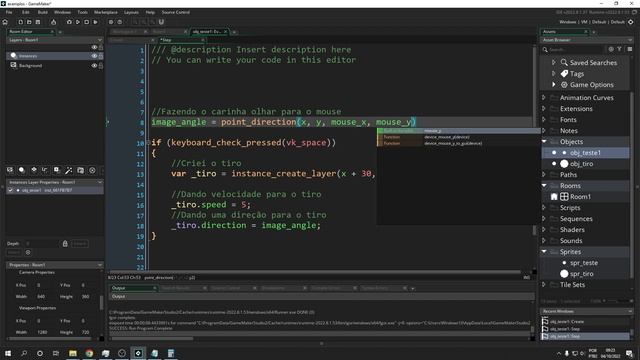This screenshot has width=640, height=360.
Task: Create a new path layer icon
Action: tap(45, 170)
